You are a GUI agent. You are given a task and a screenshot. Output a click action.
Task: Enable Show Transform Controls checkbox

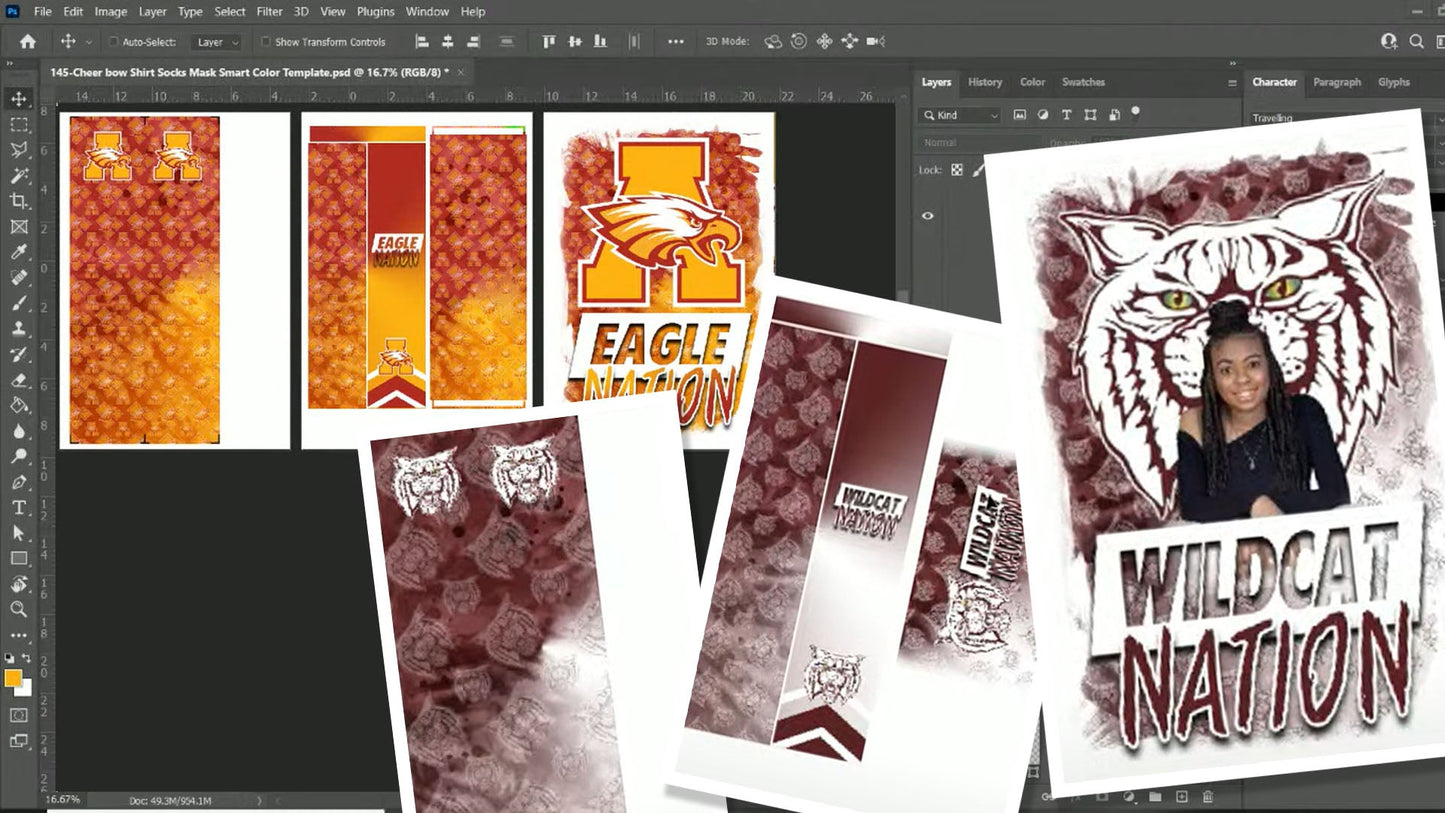click(x=266, y=42)
